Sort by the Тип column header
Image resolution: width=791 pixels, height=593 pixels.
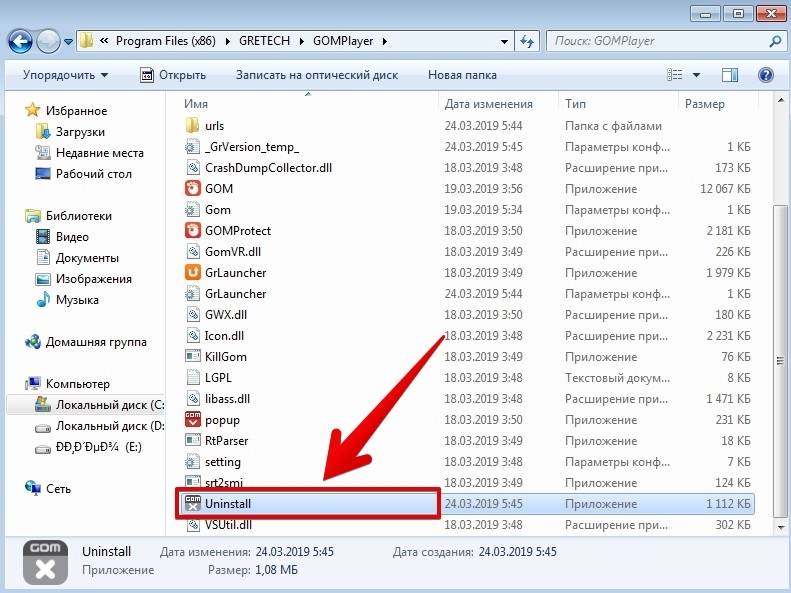[x=575, y=104]
